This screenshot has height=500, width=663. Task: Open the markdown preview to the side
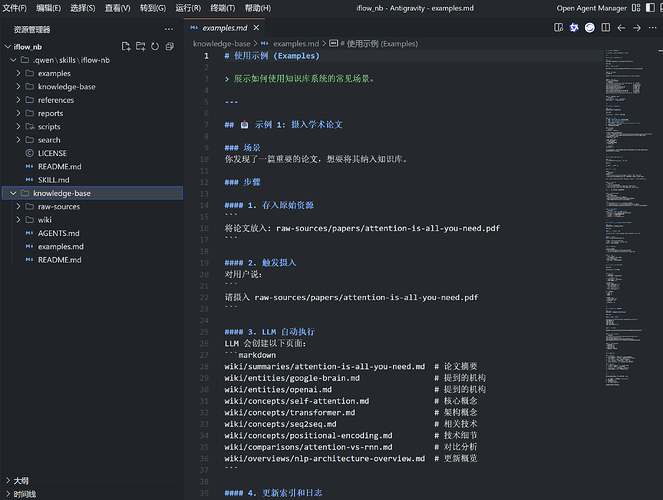558,28
